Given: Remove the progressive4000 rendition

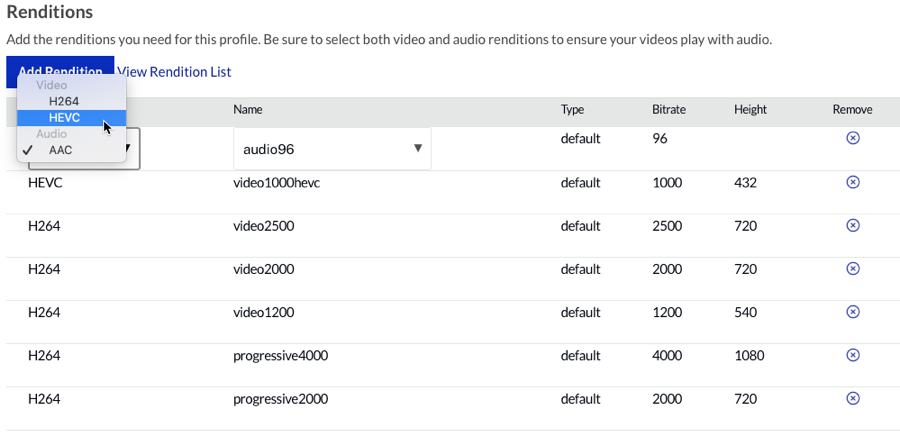Looking at the screenshot, I should pyautogui.click(x=852, y=355).
